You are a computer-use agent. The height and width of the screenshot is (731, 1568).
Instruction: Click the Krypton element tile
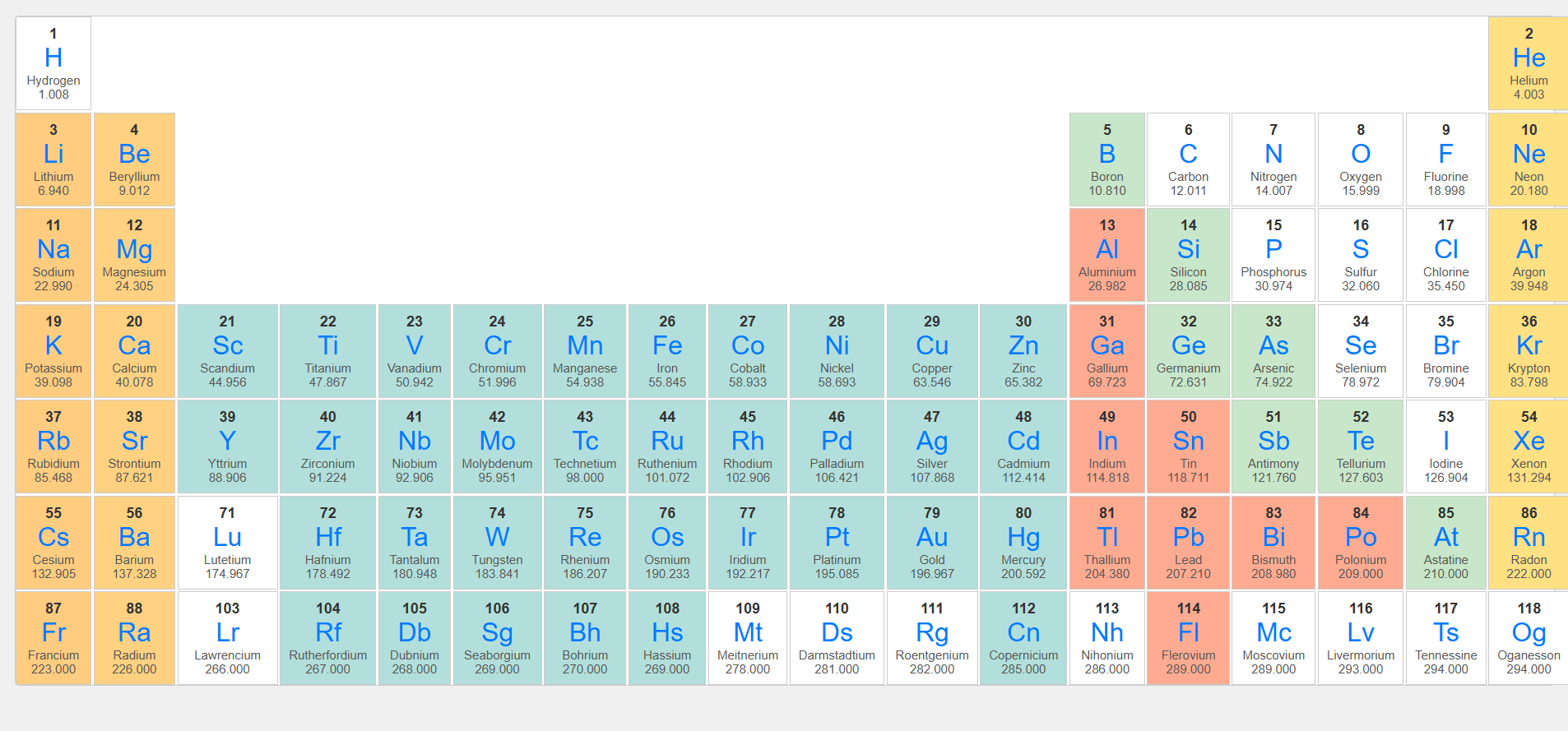point(1529,351)
